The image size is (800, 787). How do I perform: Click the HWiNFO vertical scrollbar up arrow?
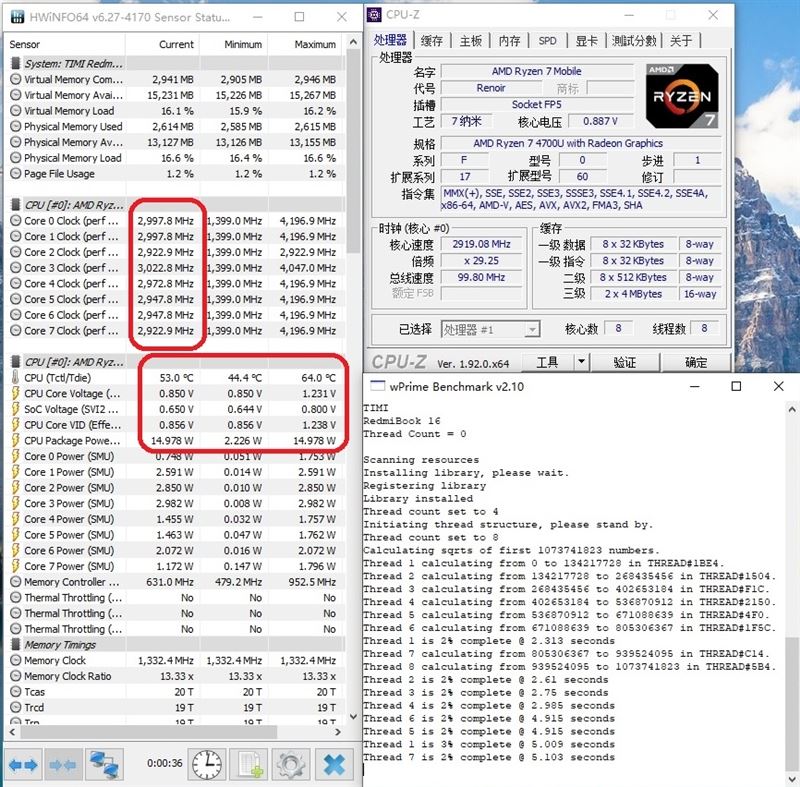tap(353, 42)
